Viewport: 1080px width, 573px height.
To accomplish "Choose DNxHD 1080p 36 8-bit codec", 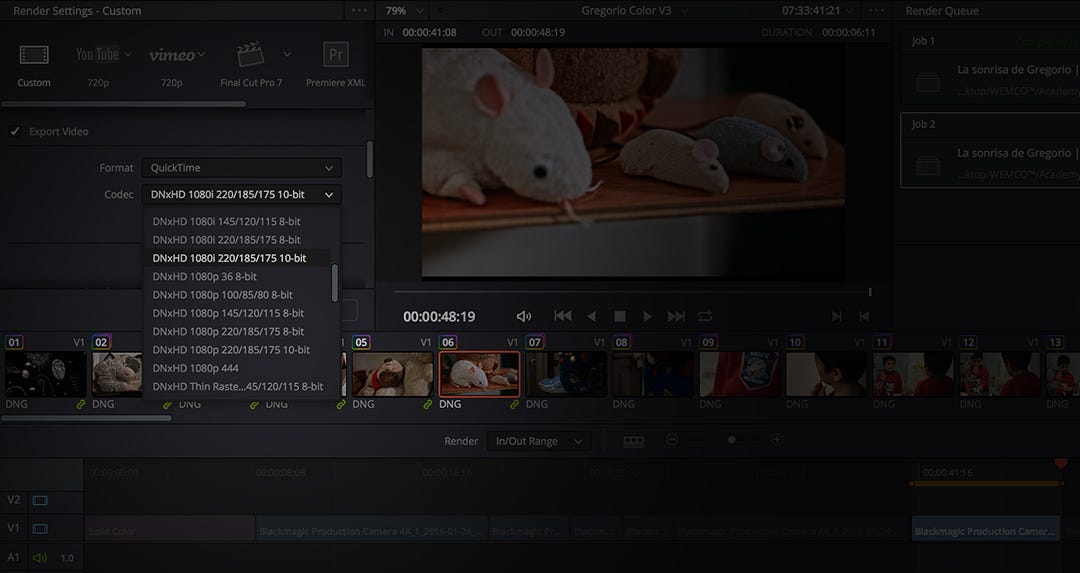I will coord(205,276).
